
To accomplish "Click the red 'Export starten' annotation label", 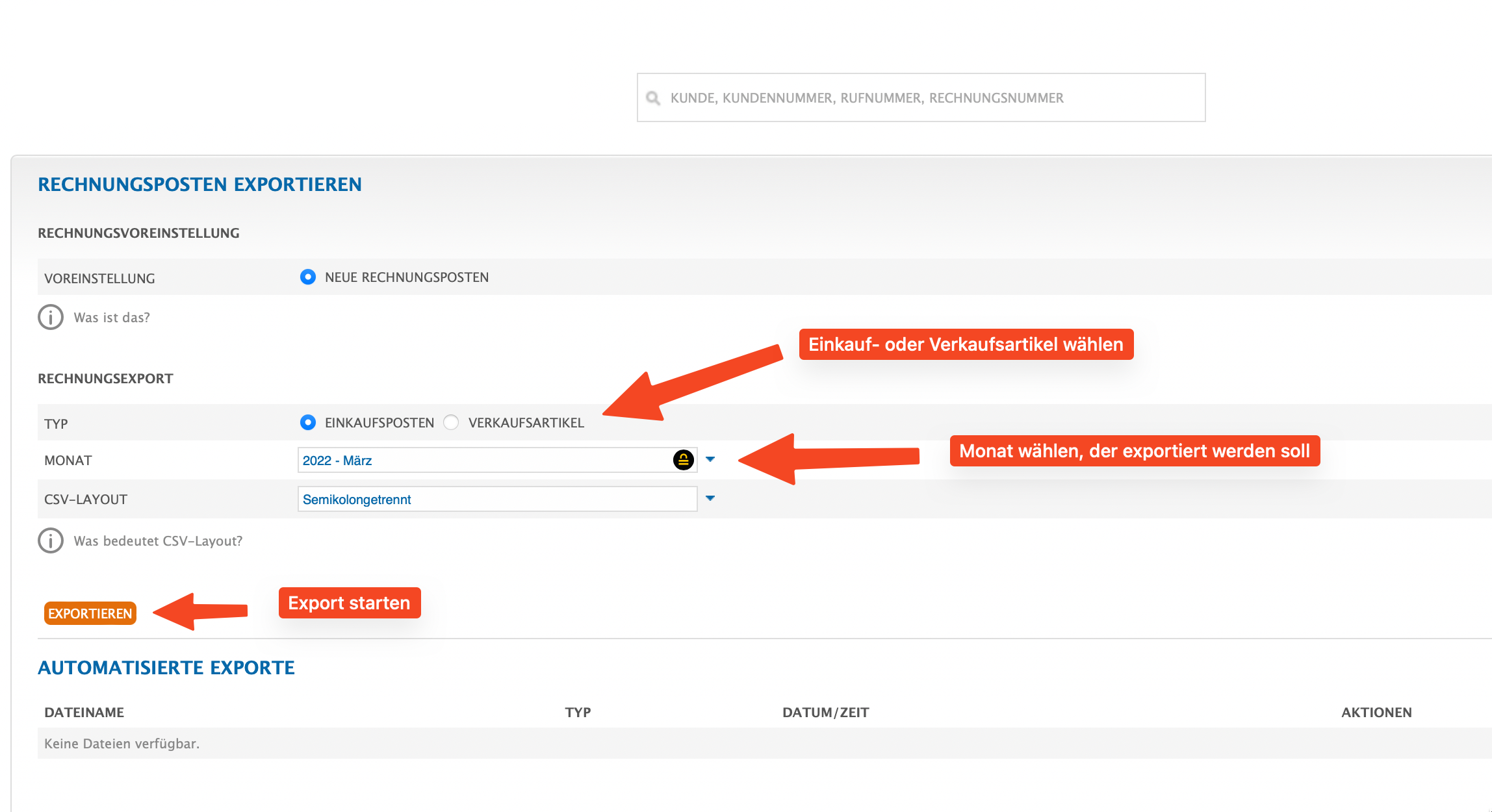I will click(x=350, y=603).
